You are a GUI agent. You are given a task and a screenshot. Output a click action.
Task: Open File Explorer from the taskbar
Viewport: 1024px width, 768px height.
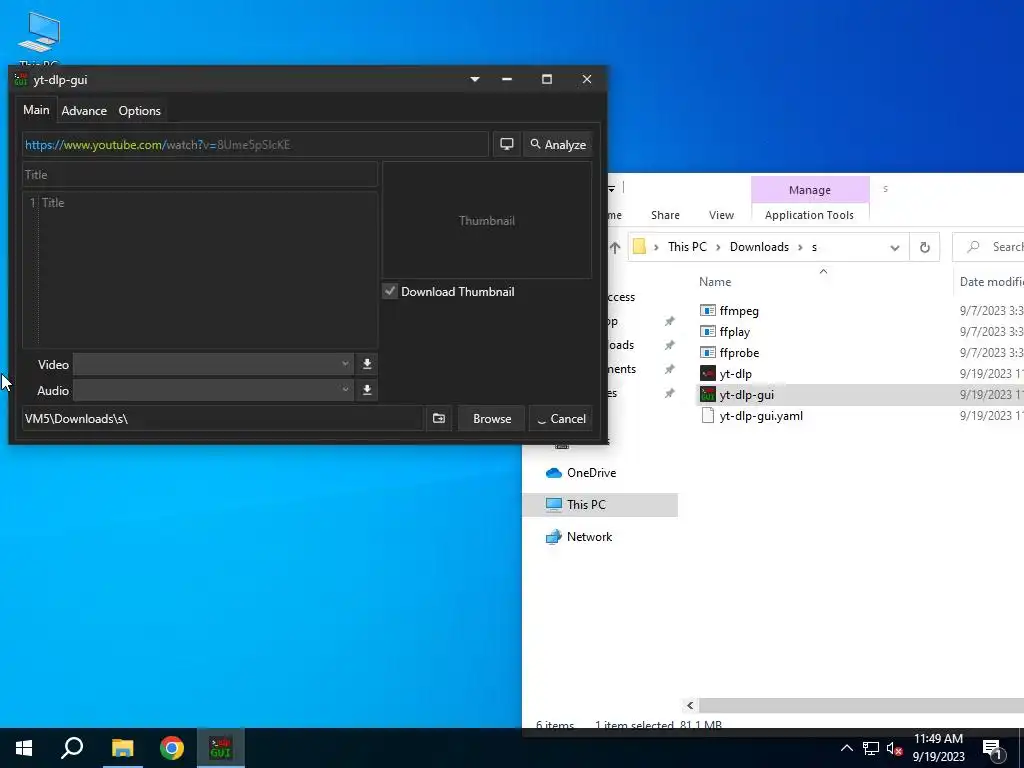tap(122, 748)
